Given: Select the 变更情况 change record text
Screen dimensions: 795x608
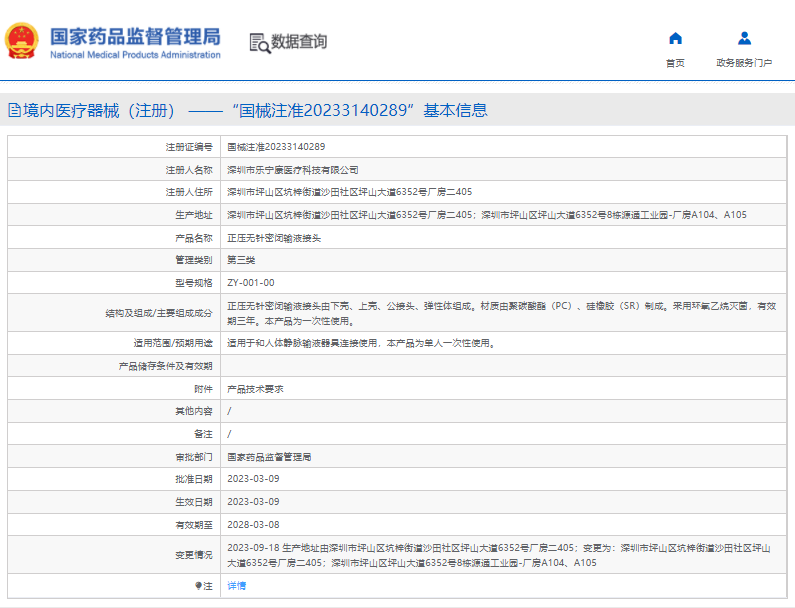Looking at the screenshot, I should click(x=499, y=555).
